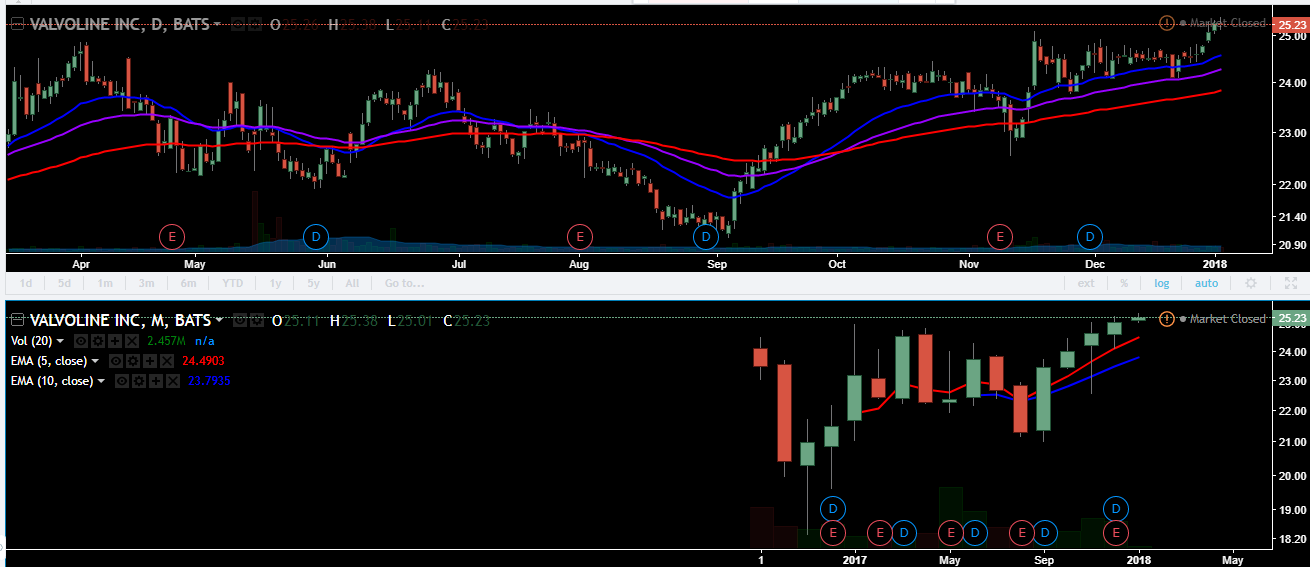This screenshot has height=567, width=1310.
Task: Toggle visibility of EMA (10, close)
Action: [x=122, y=381]
